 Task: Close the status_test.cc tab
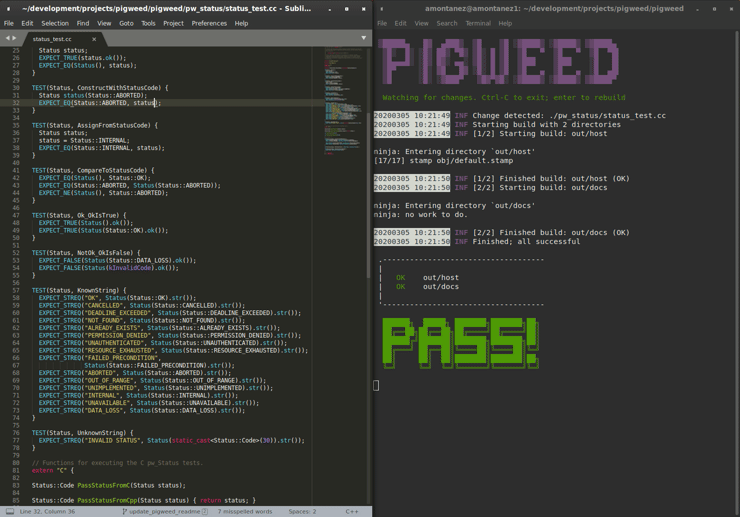tap(94, 39)
